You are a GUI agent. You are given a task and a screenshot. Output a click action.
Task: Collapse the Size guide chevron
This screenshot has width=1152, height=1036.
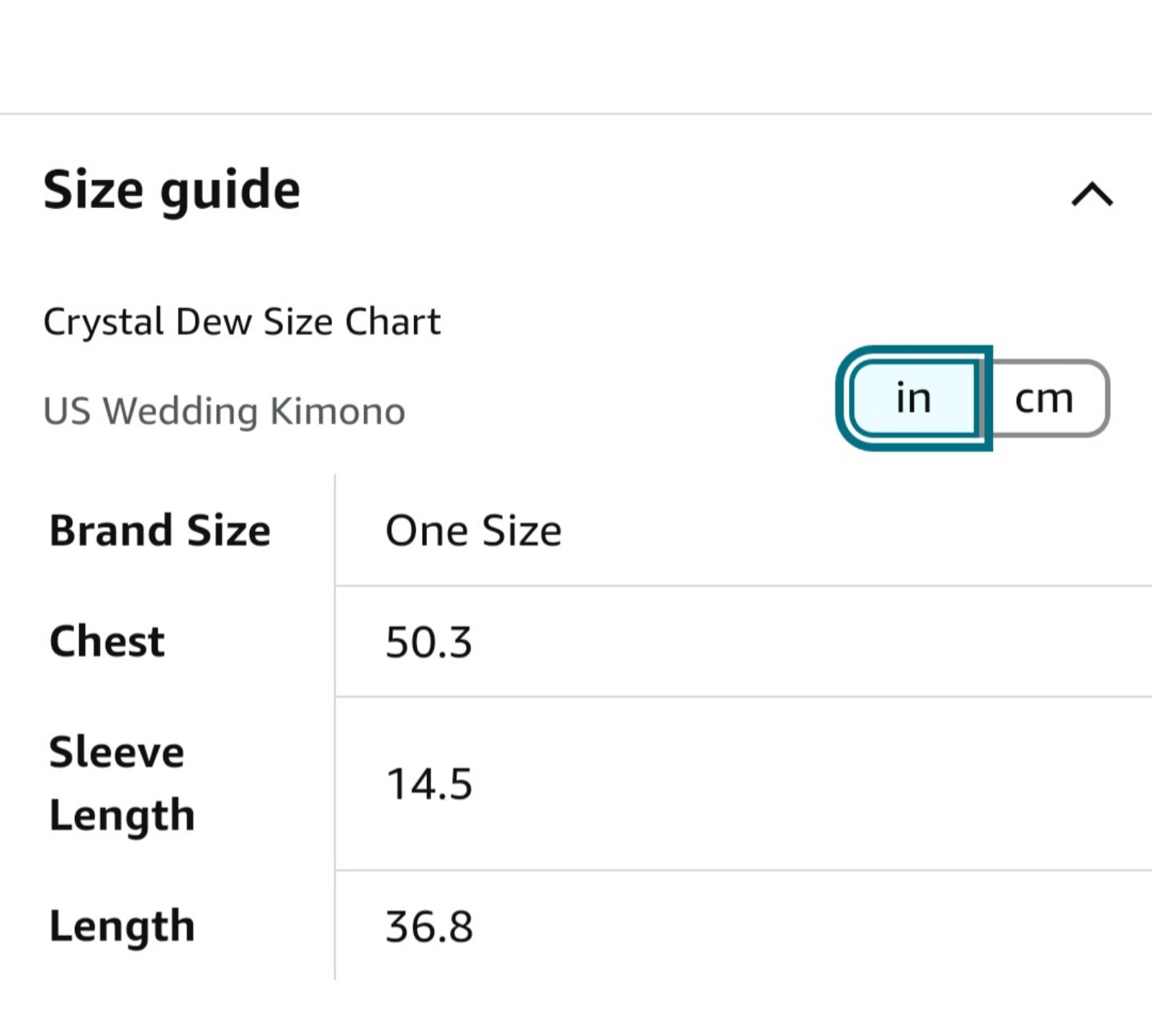point(1092,194)
